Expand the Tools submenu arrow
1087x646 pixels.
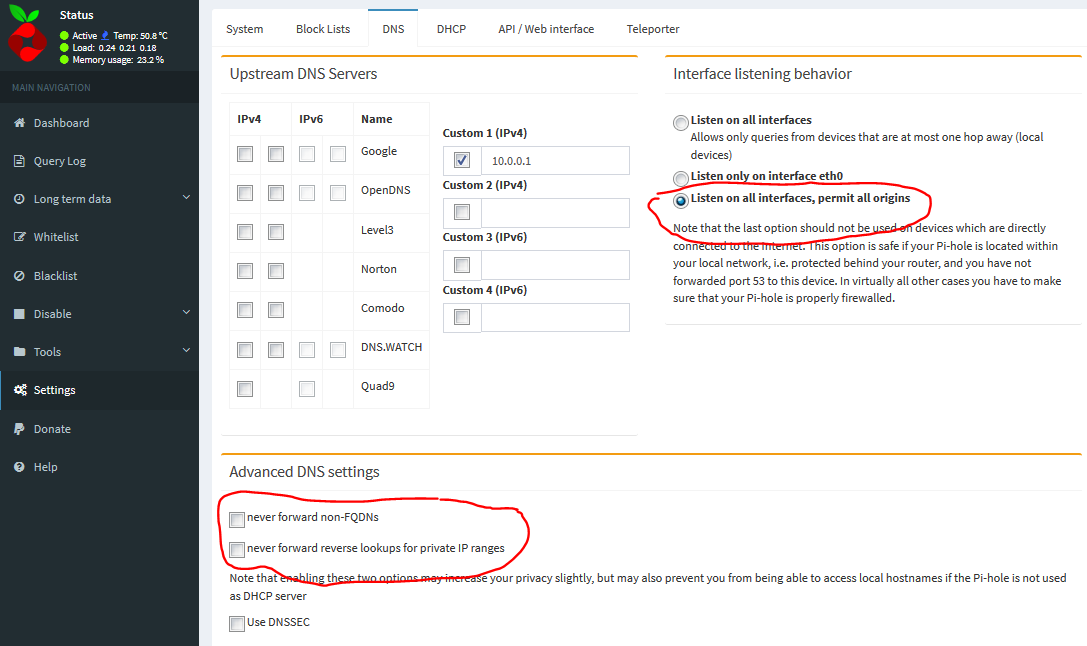pyautogui.click(x=186, y=351)
